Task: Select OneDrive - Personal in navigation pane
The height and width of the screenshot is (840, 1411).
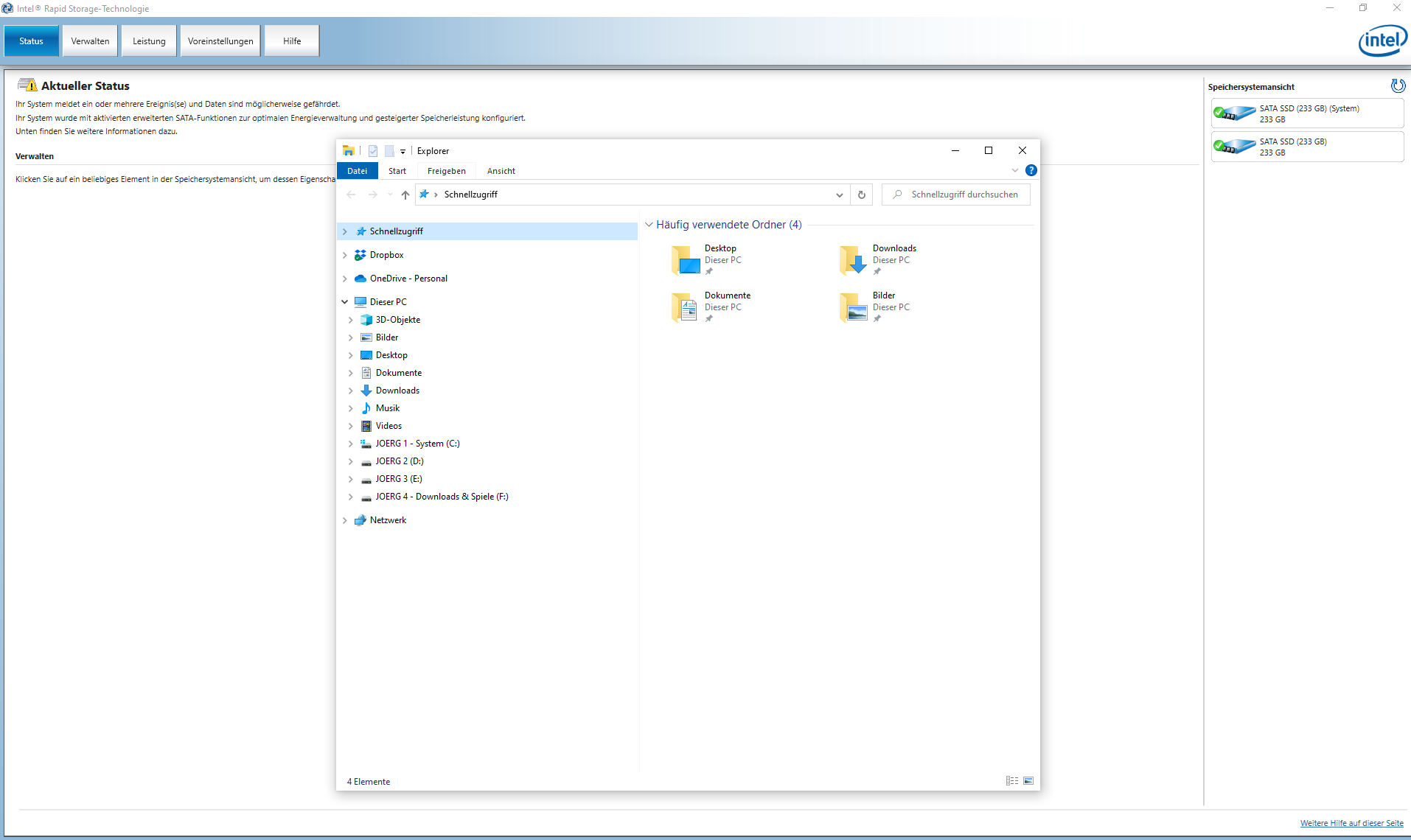Action: click(x=408, y=279)
